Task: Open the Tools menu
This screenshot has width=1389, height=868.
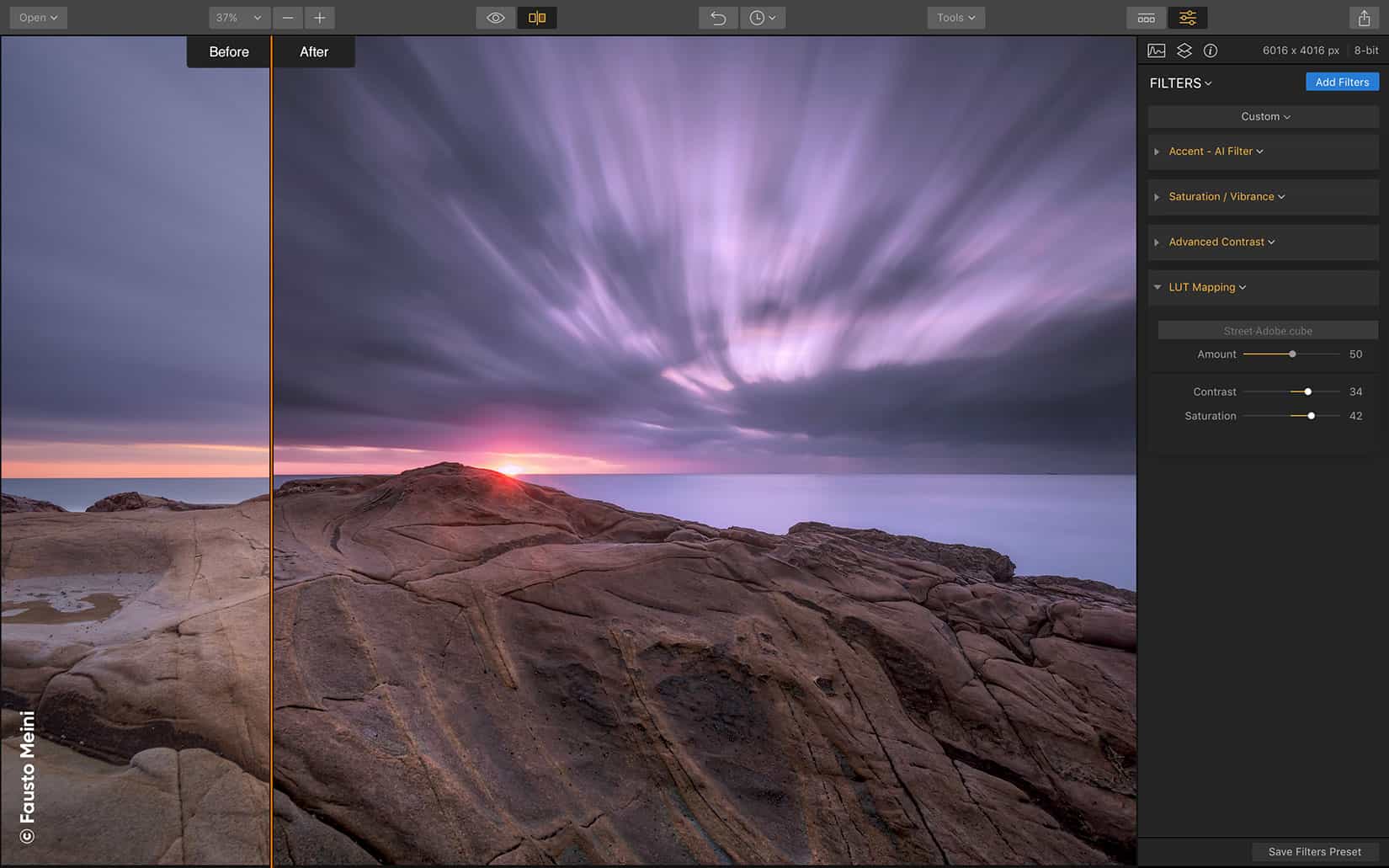Action: pyautogui.click(x=955, y=18)
